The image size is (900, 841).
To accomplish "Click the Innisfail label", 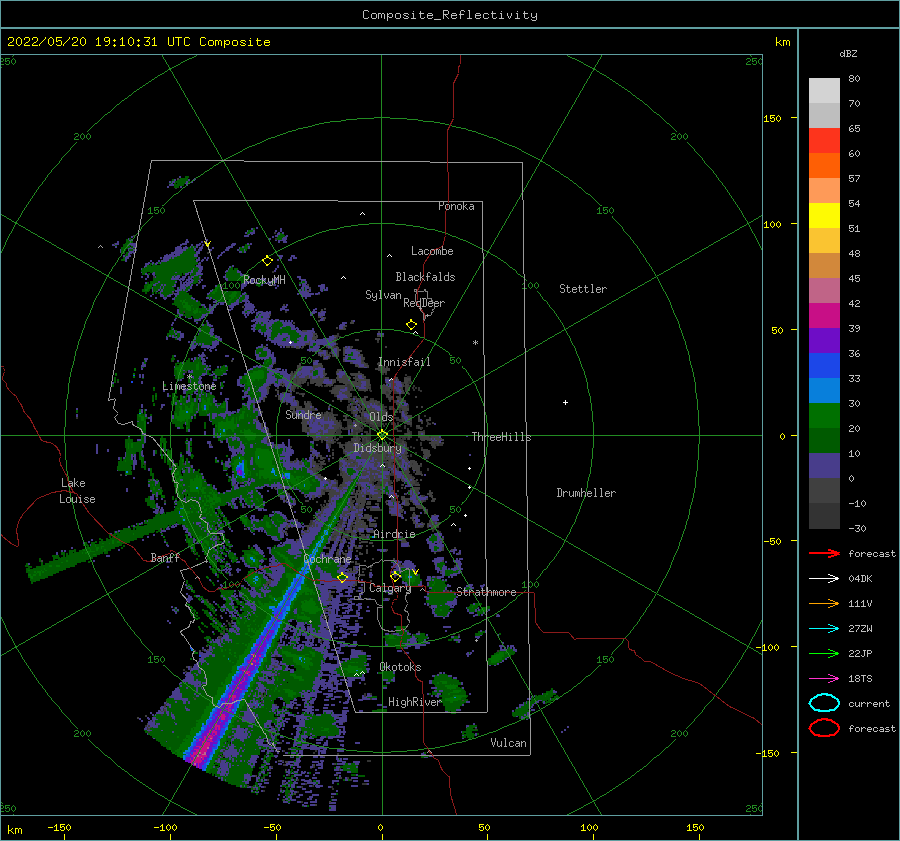I will [404, 362].
